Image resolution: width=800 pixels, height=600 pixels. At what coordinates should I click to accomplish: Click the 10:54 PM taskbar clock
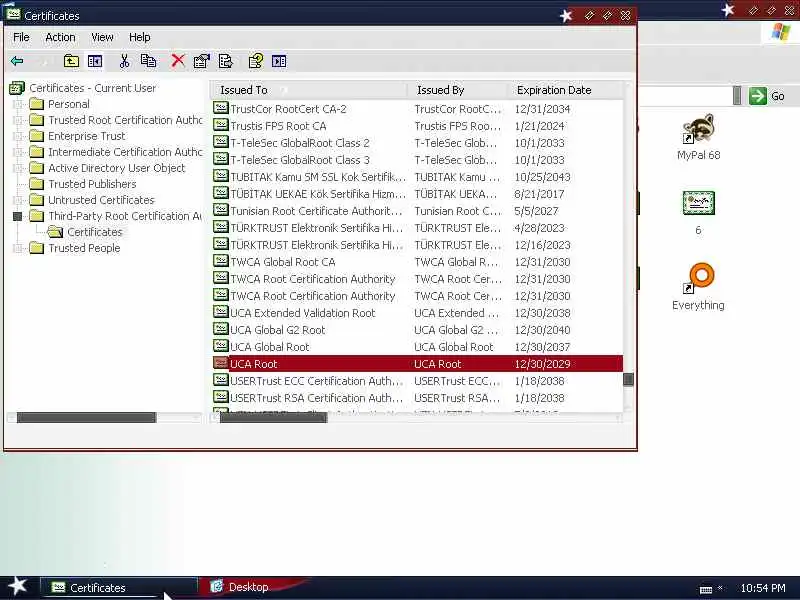pyautogui.click(x=763, y=588)
